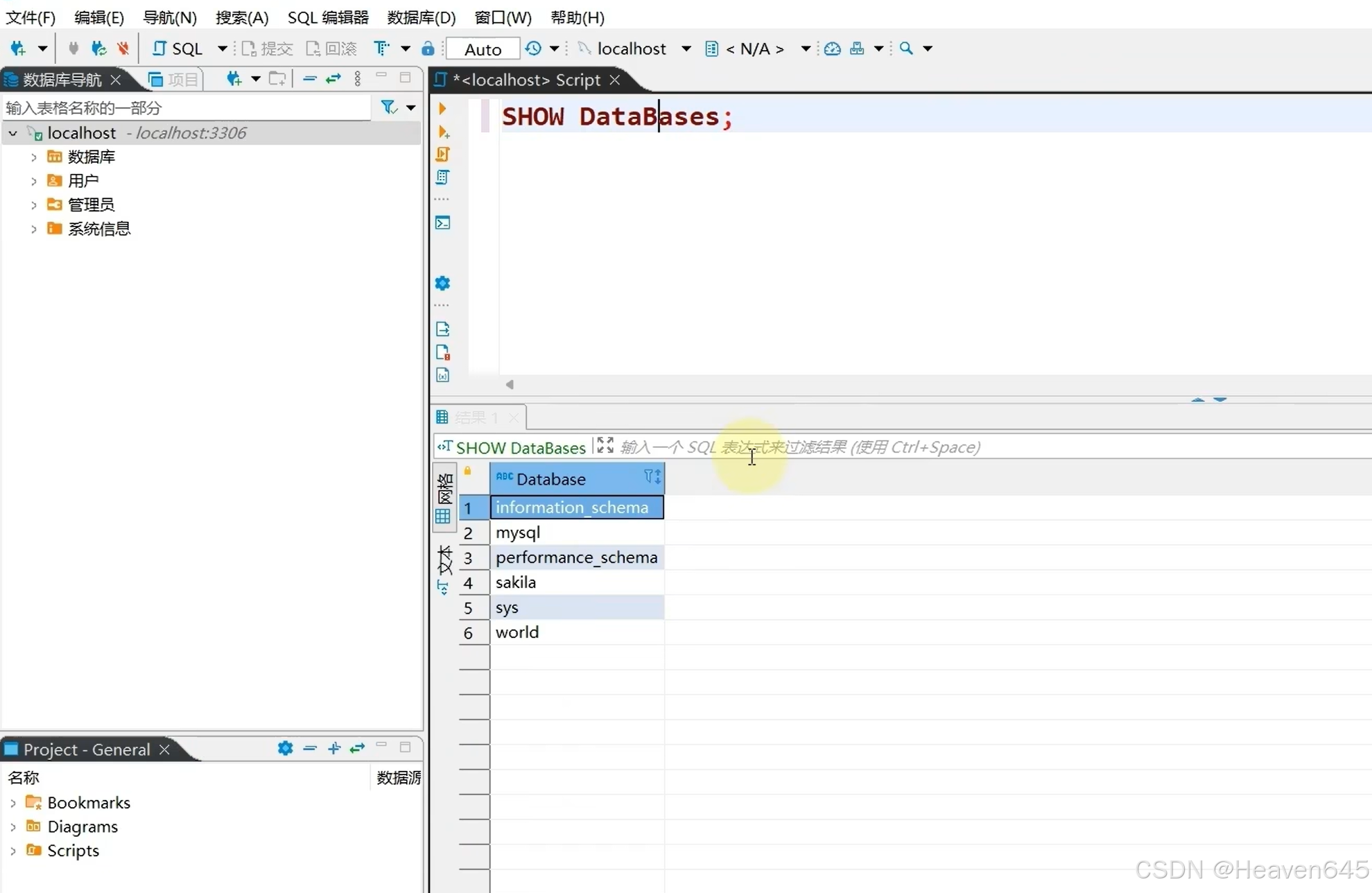Expand the 数据库 folder
1372x893 pixels.
tap(33, 157)
